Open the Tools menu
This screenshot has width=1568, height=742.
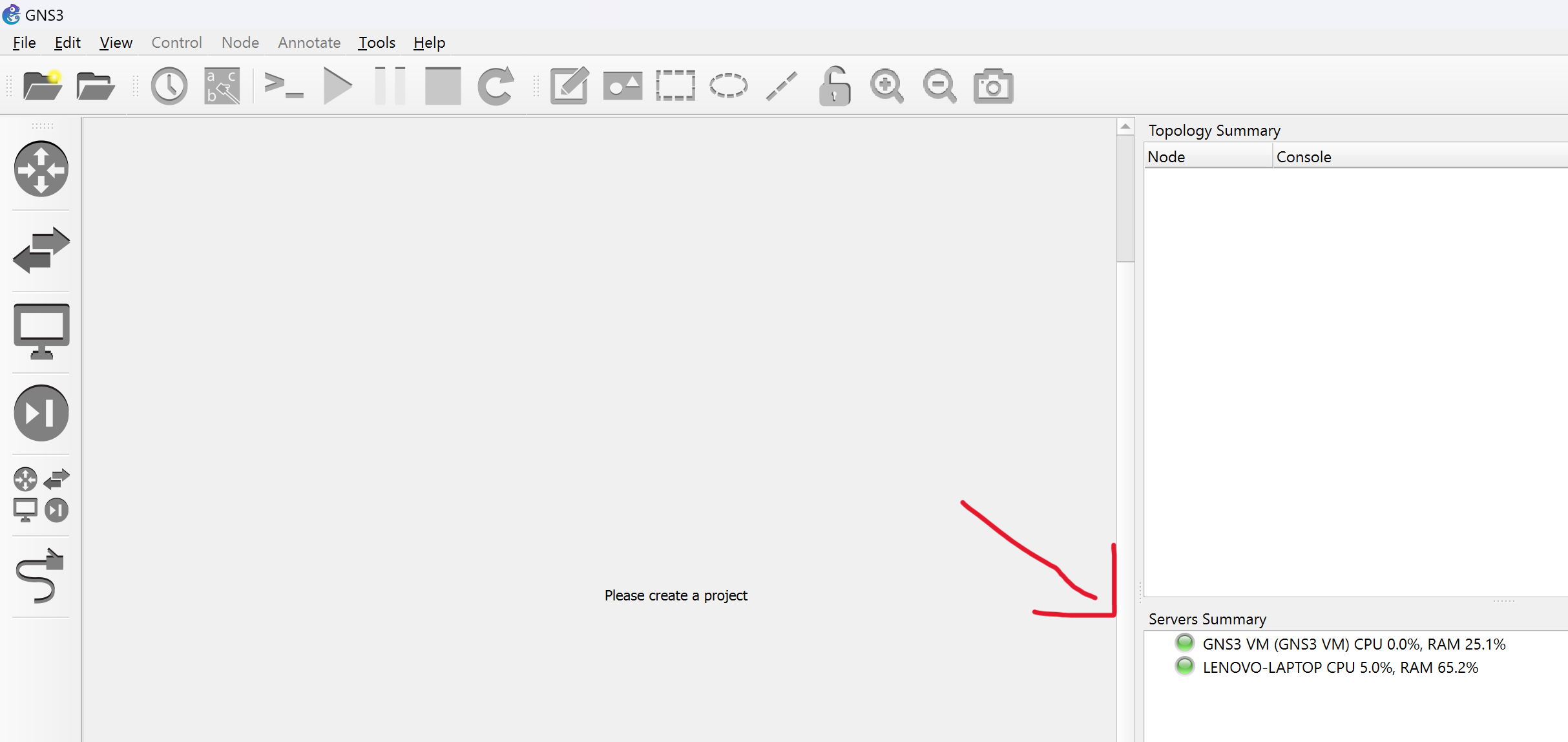click(377, 43)
